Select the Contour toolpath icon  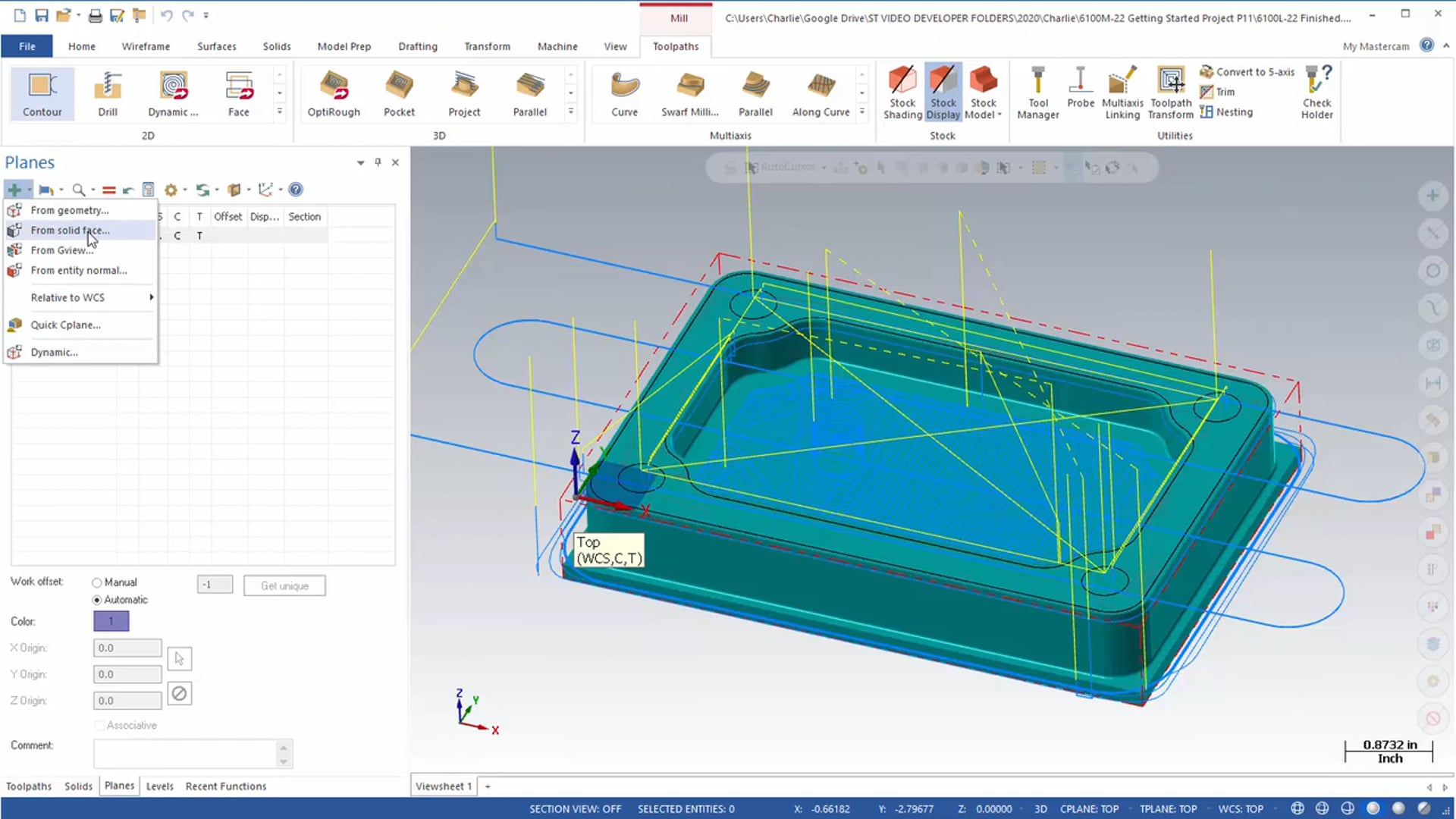(x=42, y=92)
